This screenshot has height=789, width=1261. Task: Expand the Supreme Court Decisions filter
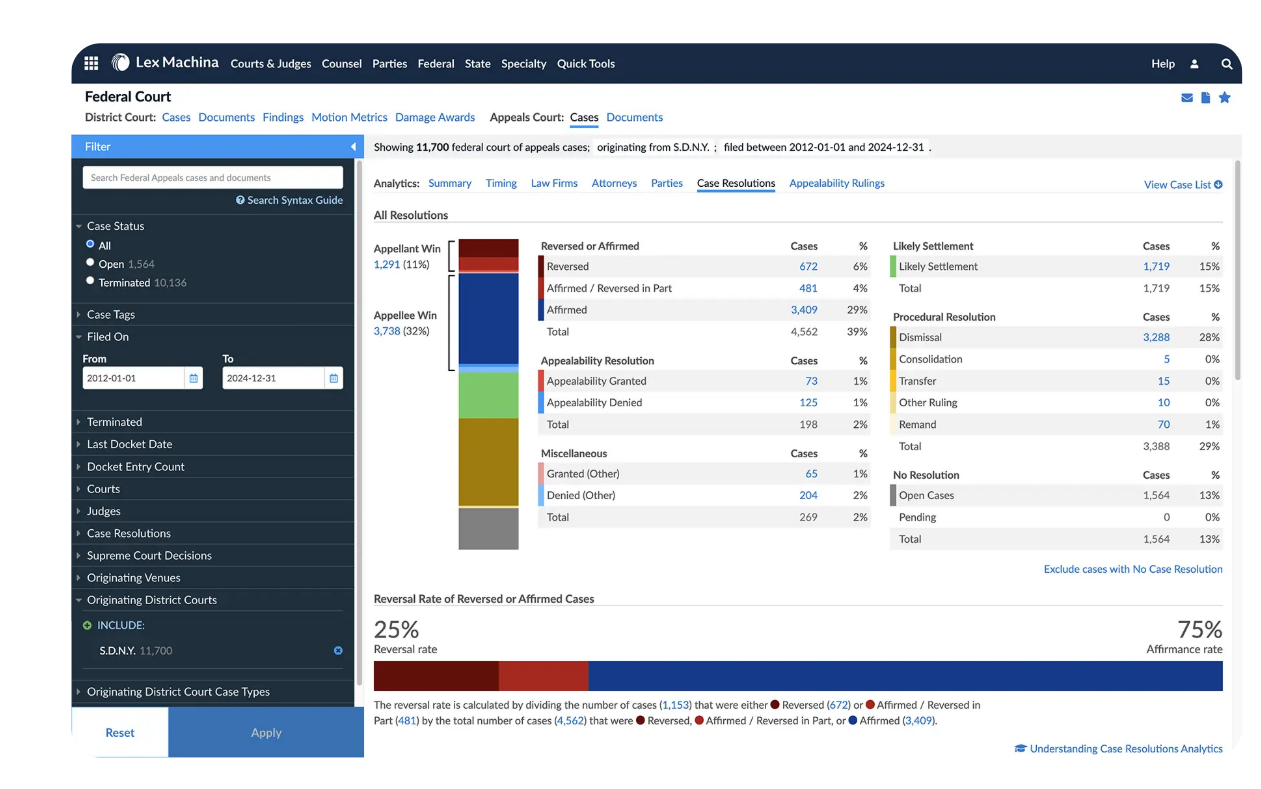tap(149, 556)
